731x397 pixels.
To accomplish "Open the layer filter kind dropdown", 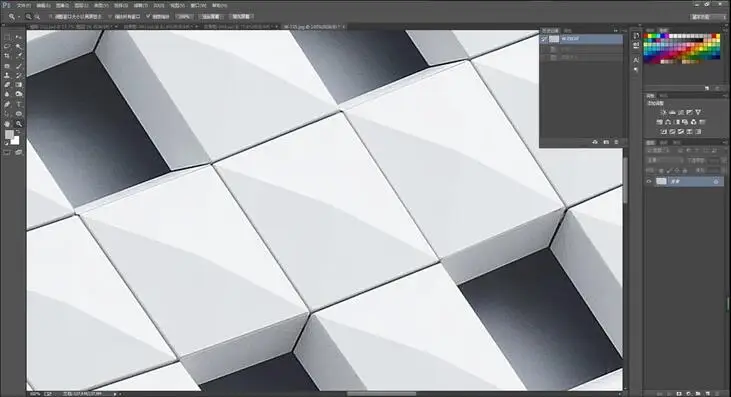I will [x=658, y=151].
